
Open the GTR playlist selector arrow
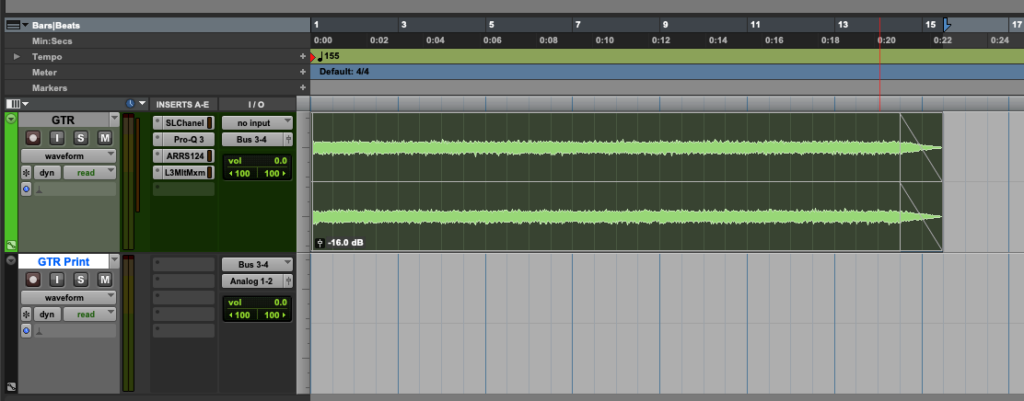tap(10, 120)
